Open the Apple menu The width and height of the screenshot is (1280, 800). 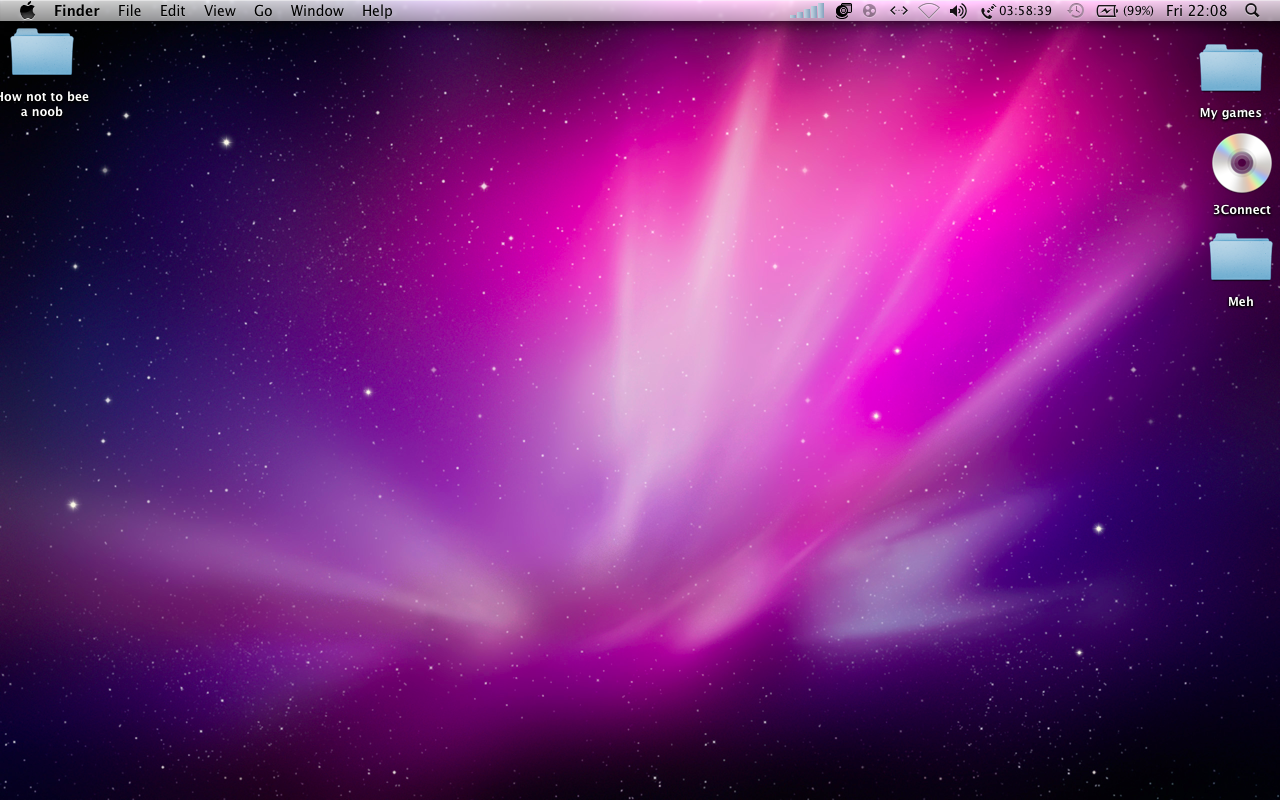(x=27, y=11)
